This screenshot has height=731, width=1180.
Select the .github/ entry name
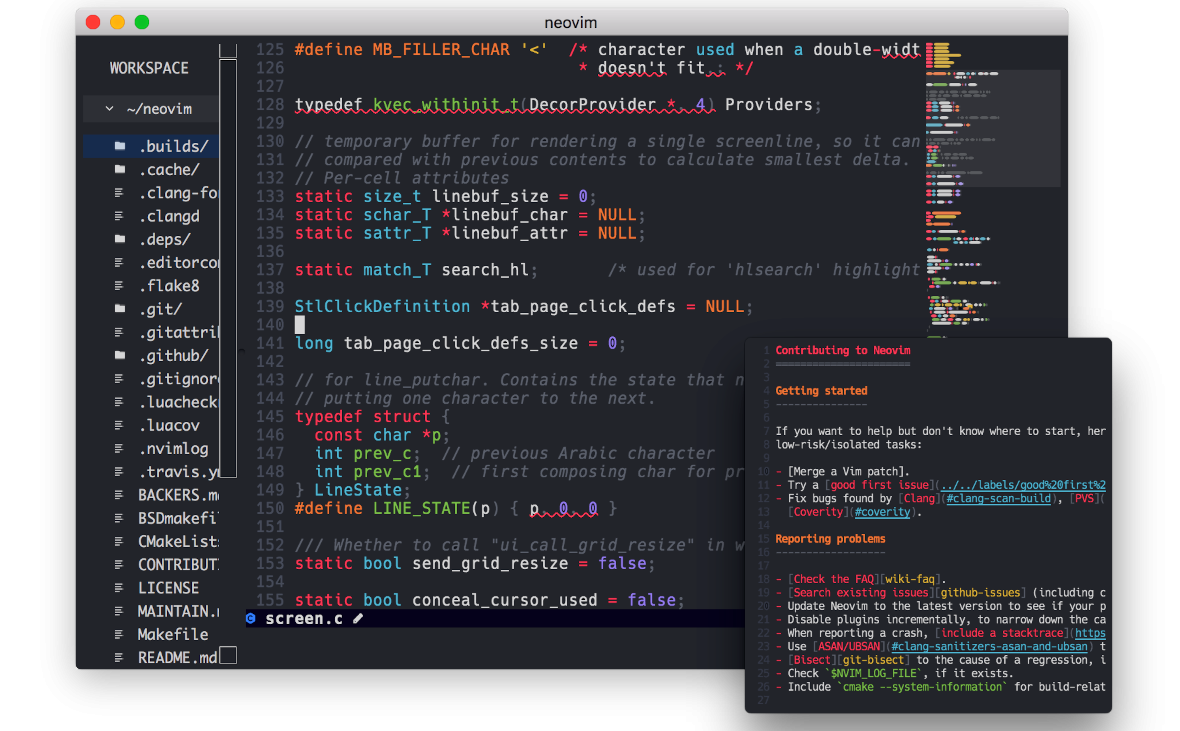point(173,355)
